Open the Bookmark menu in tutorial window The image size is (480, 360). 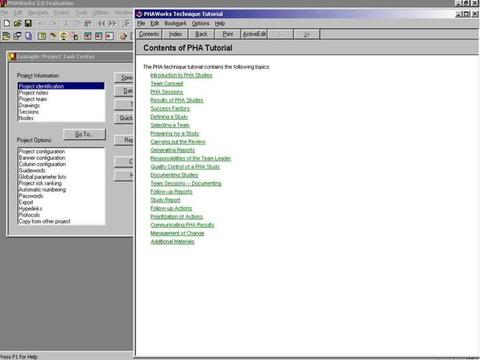(x=175, y=23)
